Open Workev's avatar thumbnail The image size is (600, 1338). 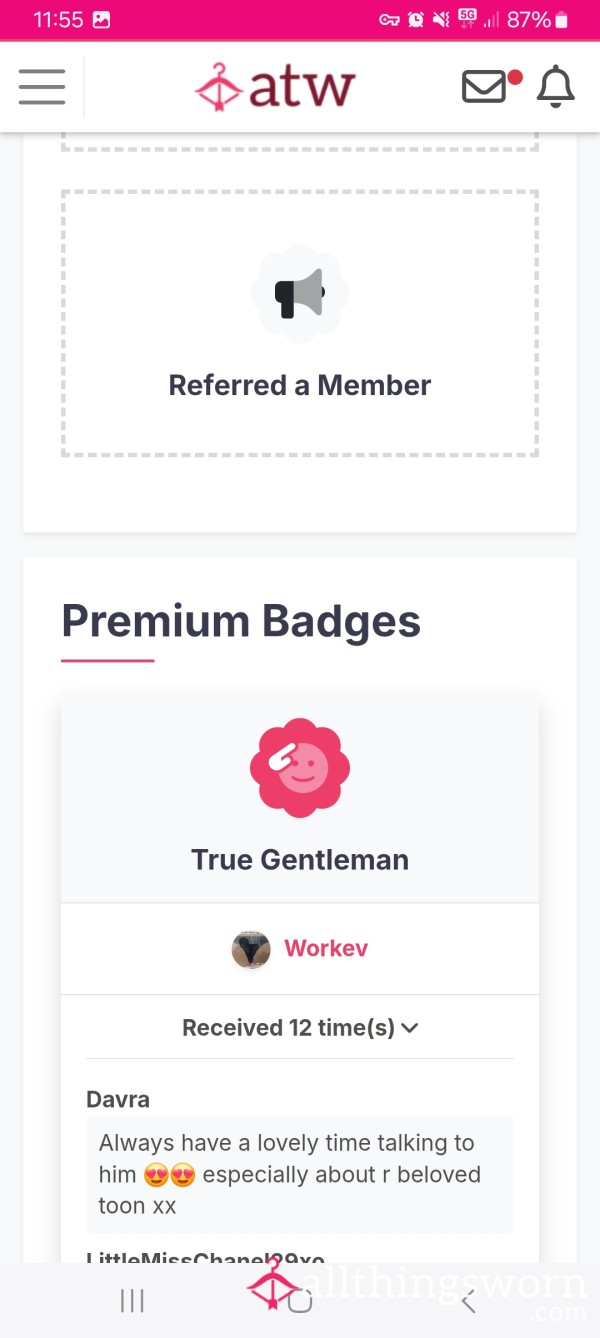pos(251,949)
